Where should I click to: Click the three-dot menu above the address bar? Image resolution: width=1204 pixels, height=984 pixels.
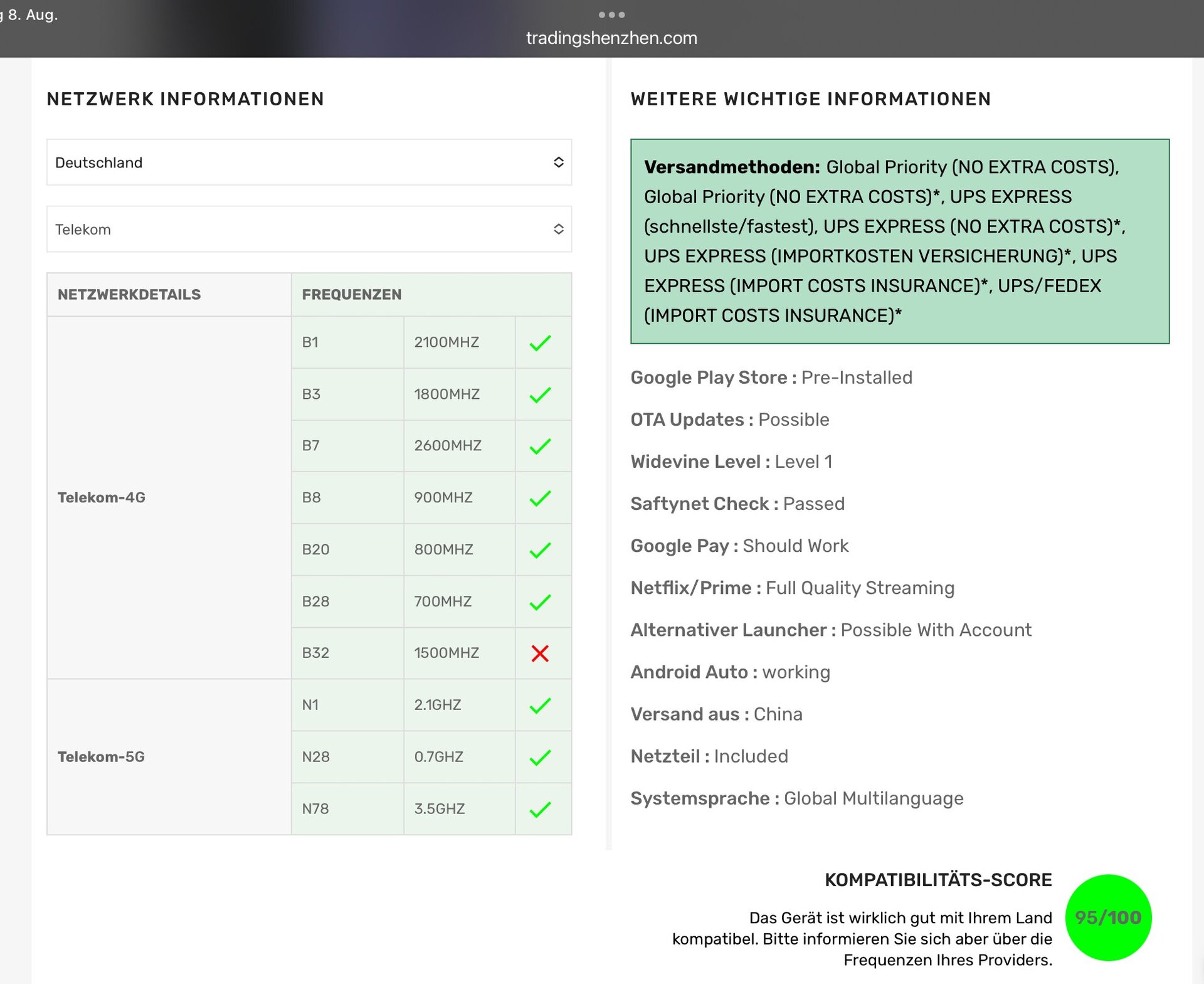pyautogui.click(x=611, y=14)
